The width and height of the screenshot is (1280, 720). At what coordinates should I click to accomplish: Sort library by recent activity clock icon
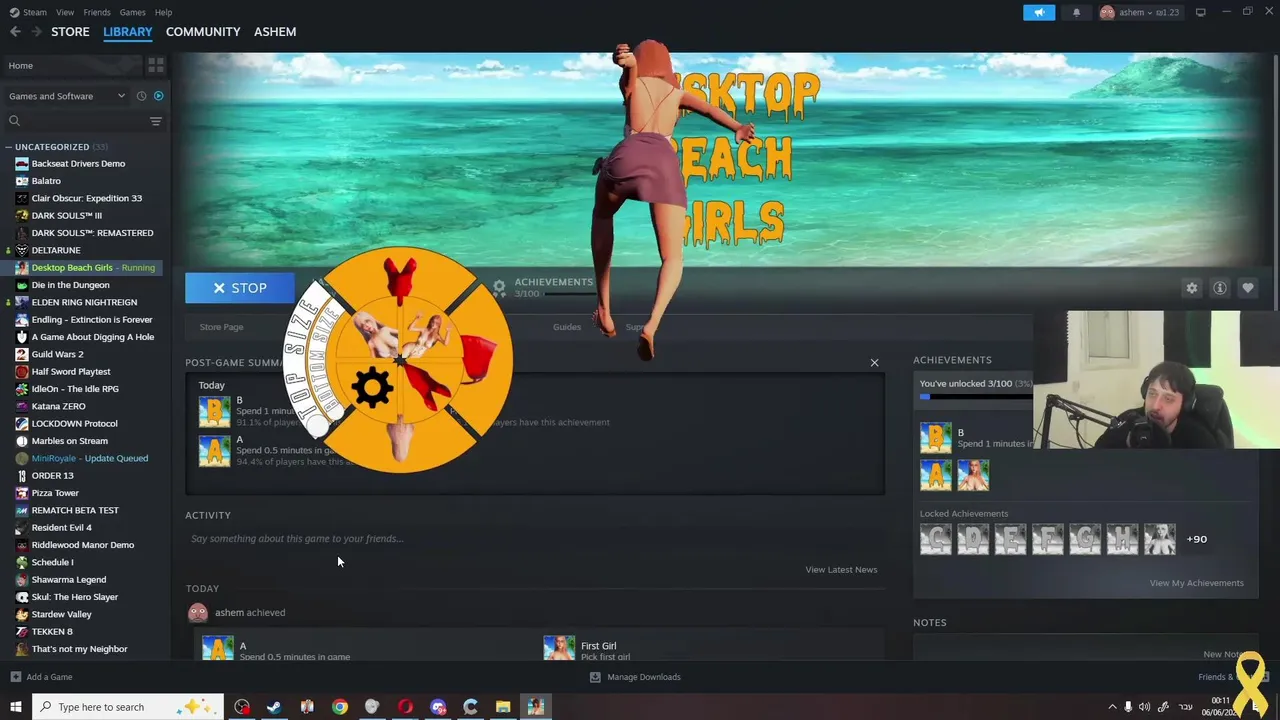pyautogui.click(x=141, y=96)
